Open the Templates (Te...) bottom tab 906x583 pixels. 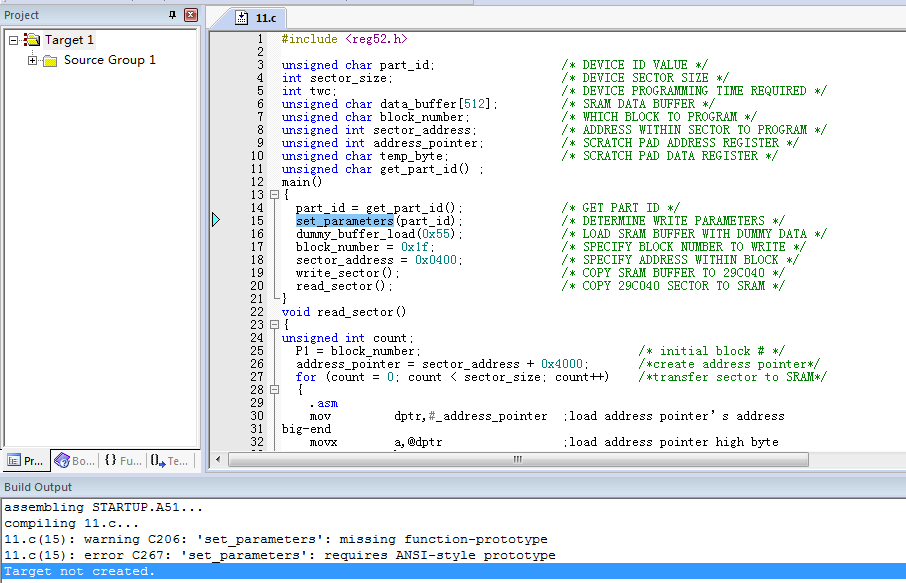[169, 461]
